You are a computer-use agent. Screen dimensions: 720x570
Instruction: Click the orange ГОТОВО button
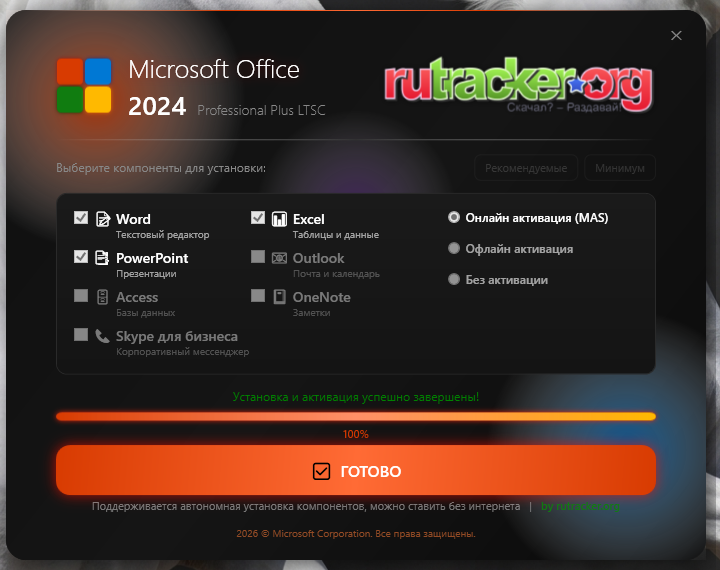[356, 470]
